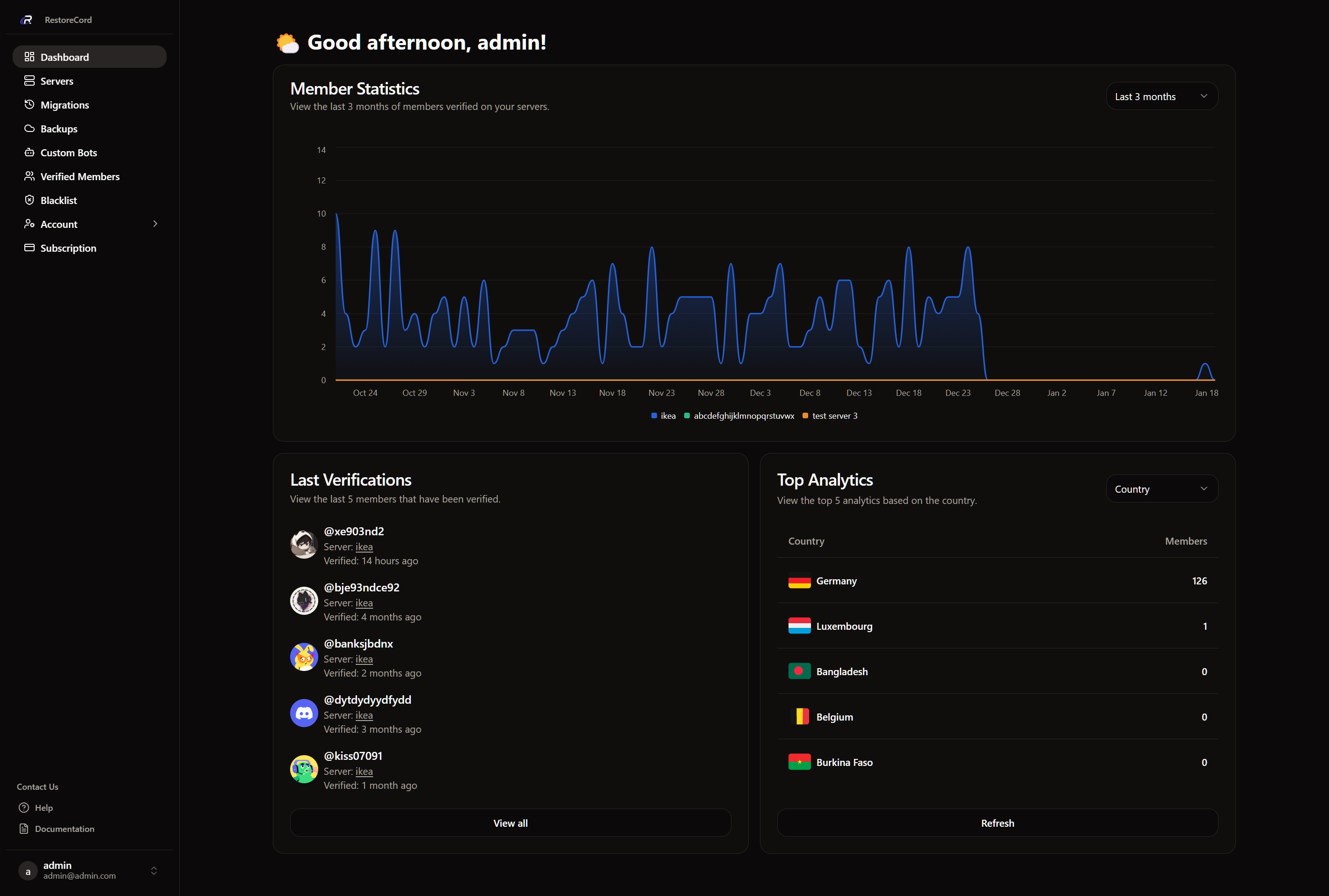
Task: Click Verified: 14 hours ago text
Action: click(371, 561)
